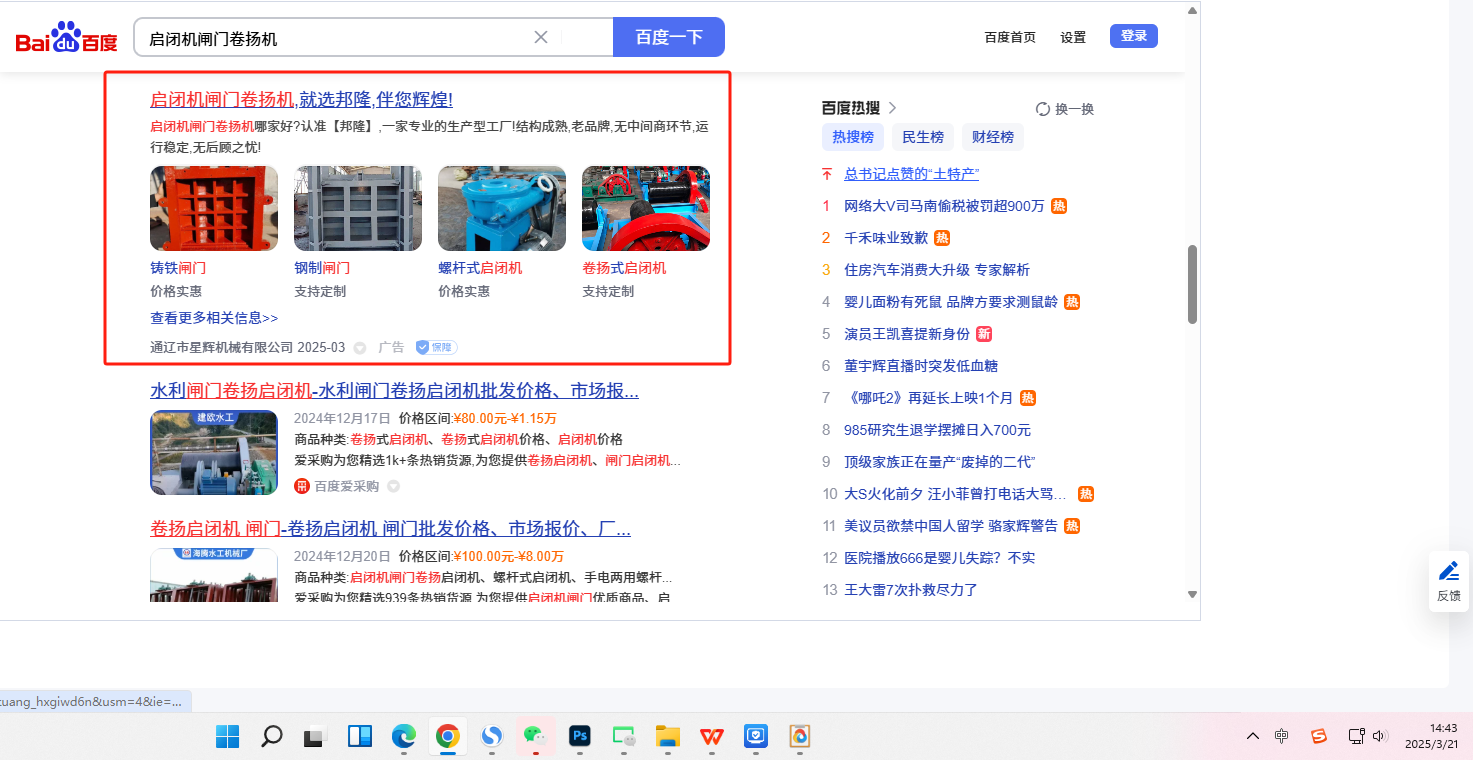Click the 保障 shield badge
This screenshot has height=760, width=1473.
pos(436,347)
